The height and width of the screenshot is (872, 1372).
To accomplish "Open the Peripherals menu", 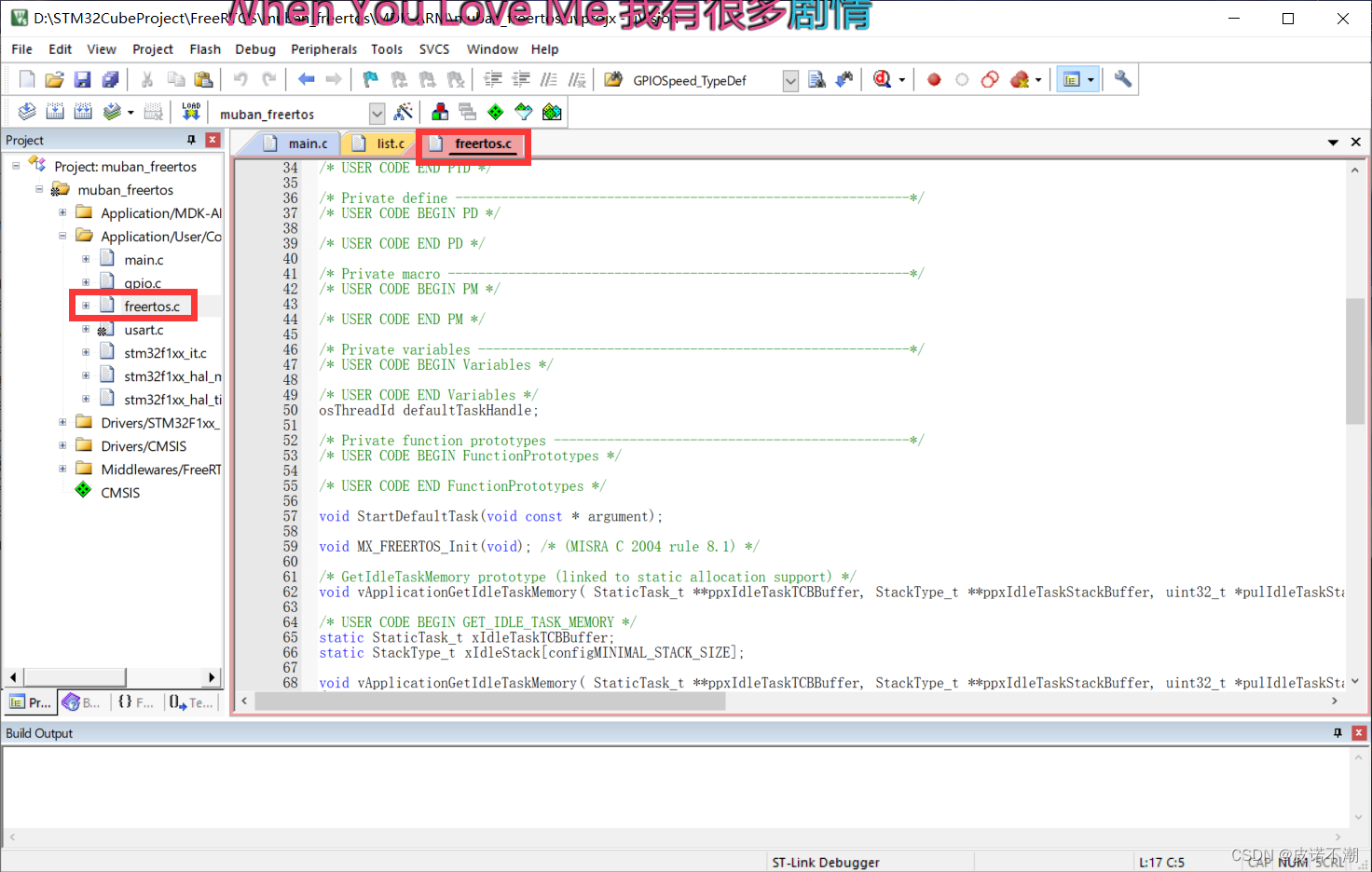I will pyautogui.click(x=323, y=49).
